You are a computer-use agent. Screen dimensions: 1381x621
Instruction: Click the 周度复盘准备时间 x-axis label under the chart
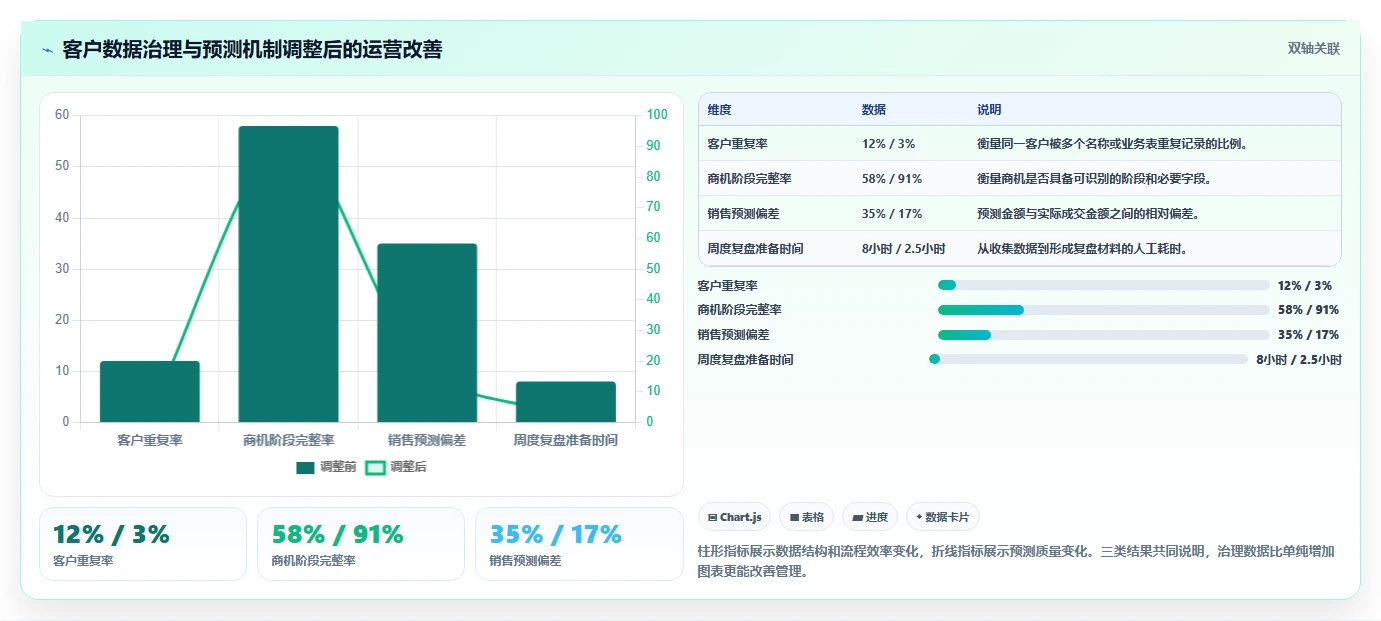click(x=566, y=440)
